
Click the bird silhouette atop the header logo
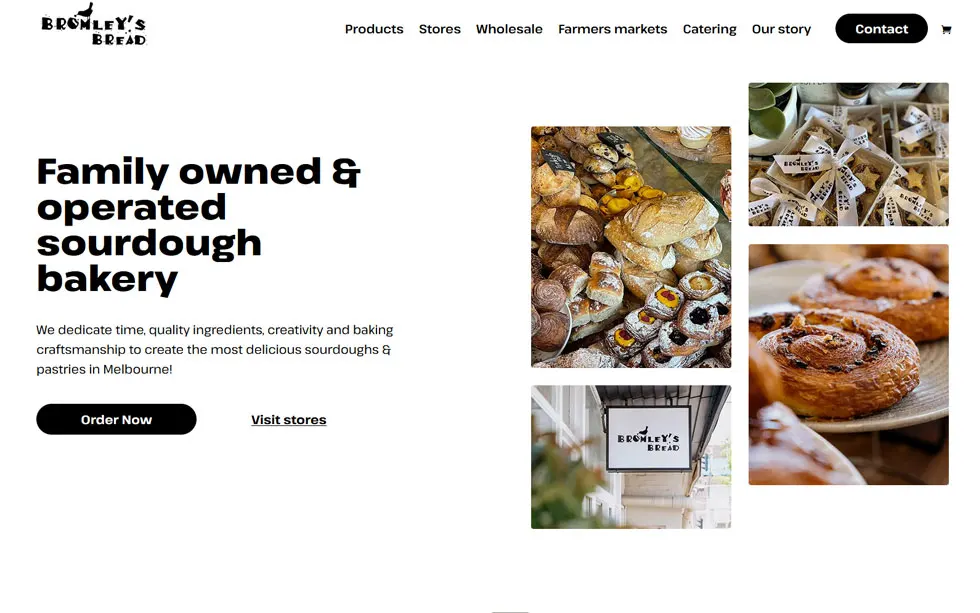(x=85, y=10)
